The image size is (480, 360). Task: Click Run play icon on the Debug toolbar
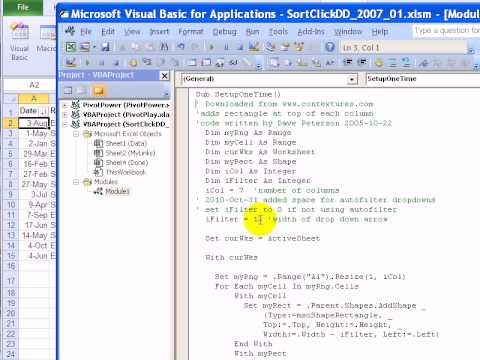(x=88, y=62)
